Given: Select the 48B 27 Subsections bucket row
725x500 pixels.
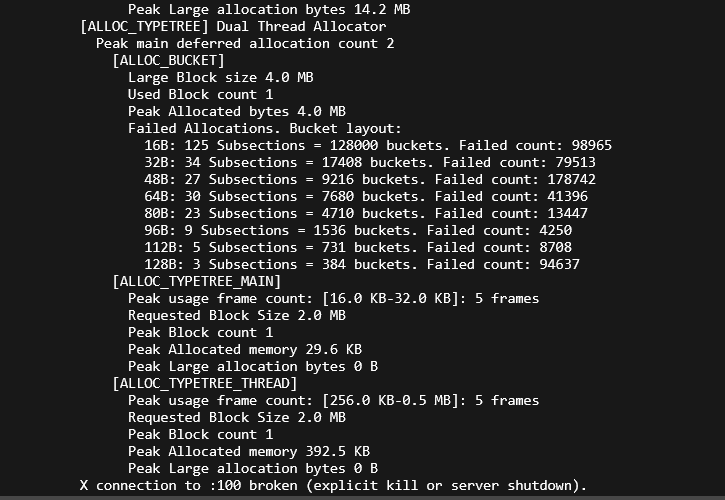Looking at the screenshot, I should [370, 179].
